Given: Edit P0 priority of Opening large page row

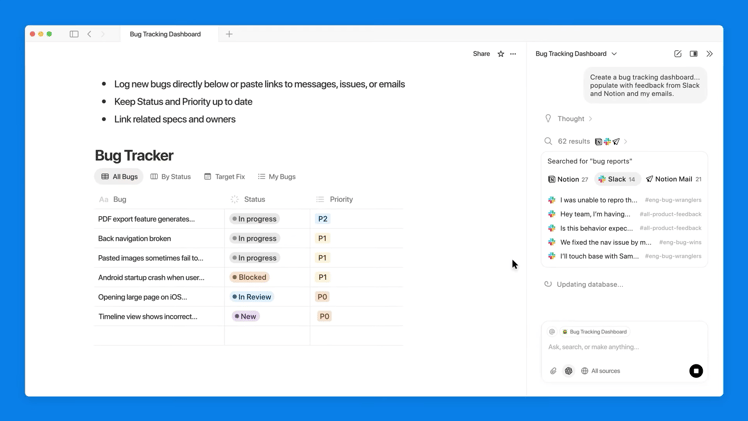Looking at the screenshot, I should coord(322,297).
